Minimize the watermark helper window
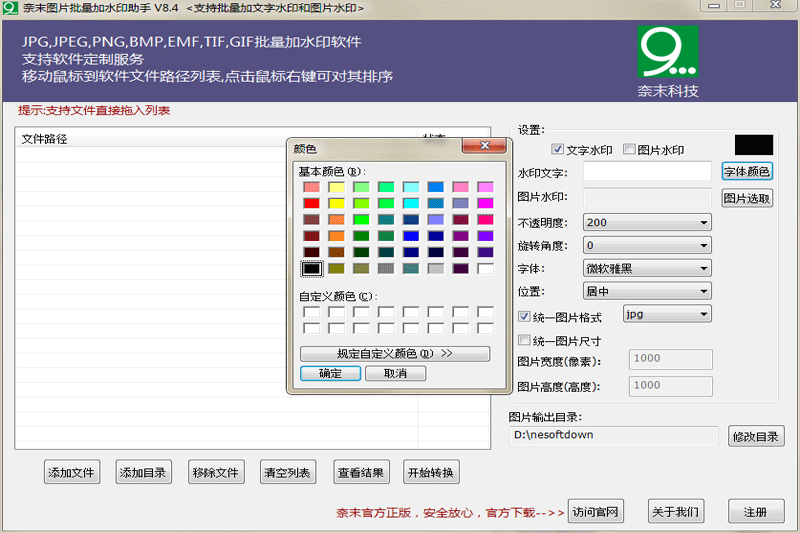The height and width of the screenshot is (533, 800). pyautogui.click(x=714, y=6)
